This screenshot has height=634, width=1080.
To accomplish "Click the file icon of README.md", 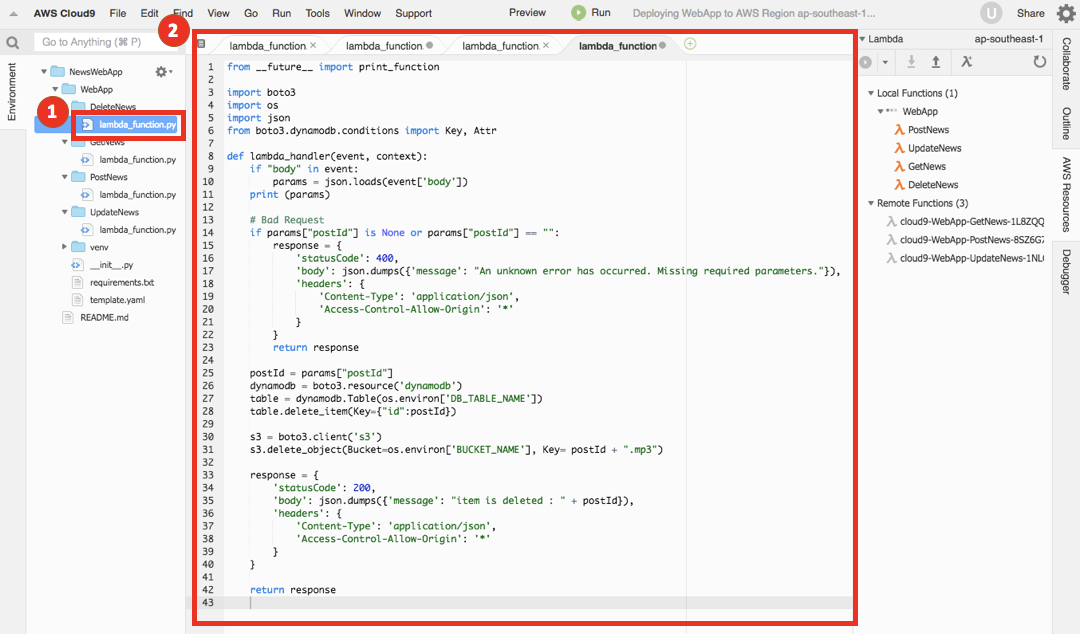I will (68, 318).
